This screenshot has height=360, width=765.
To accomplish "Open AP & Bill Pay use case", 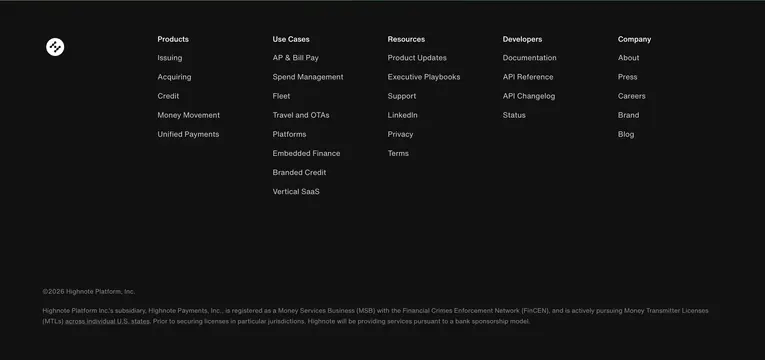I will click(296, 58).
